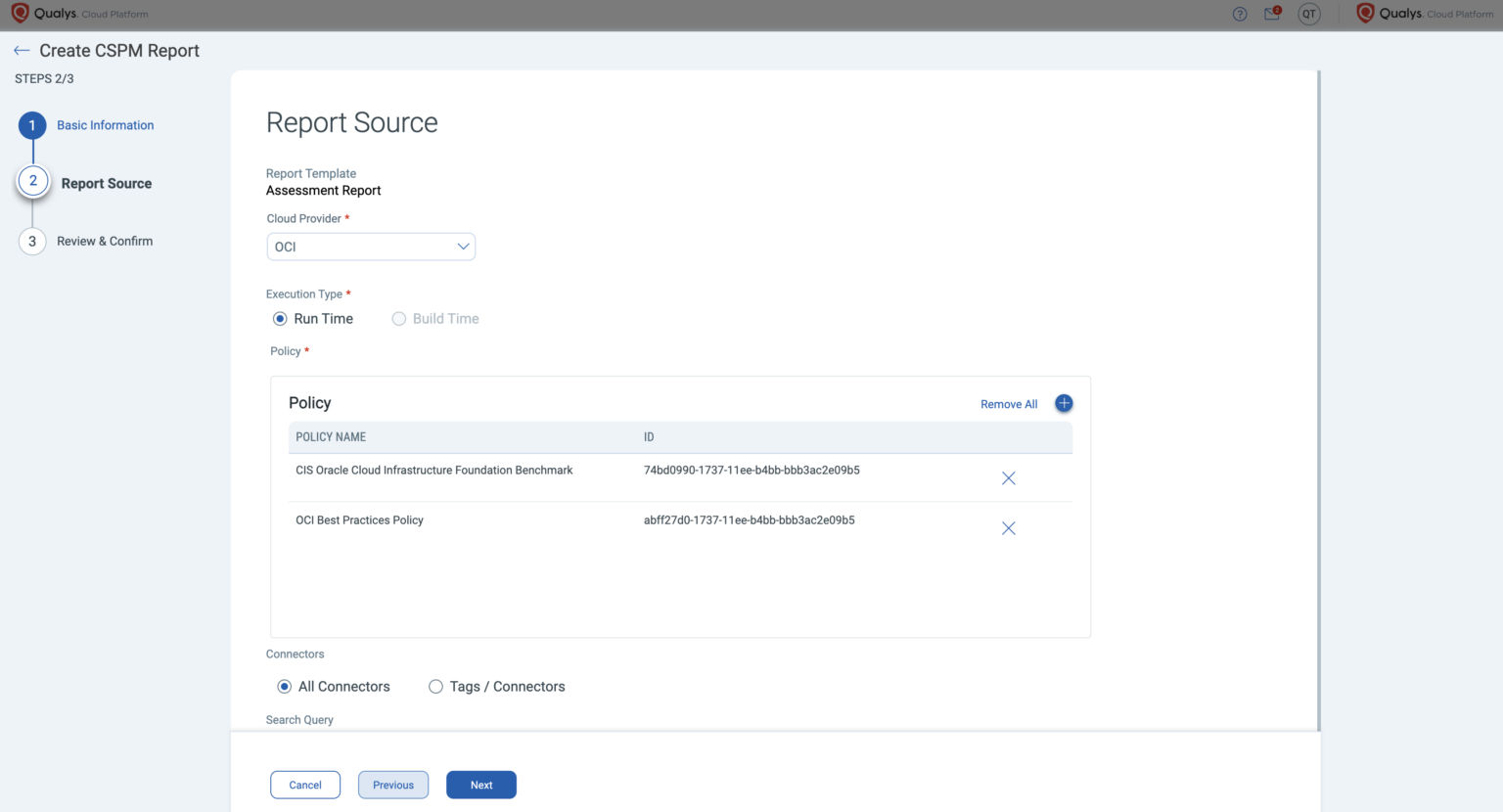Add a policy with the blue plus icon
The width and height of the screenshot is (1503, 812).
pos(1063,402)
